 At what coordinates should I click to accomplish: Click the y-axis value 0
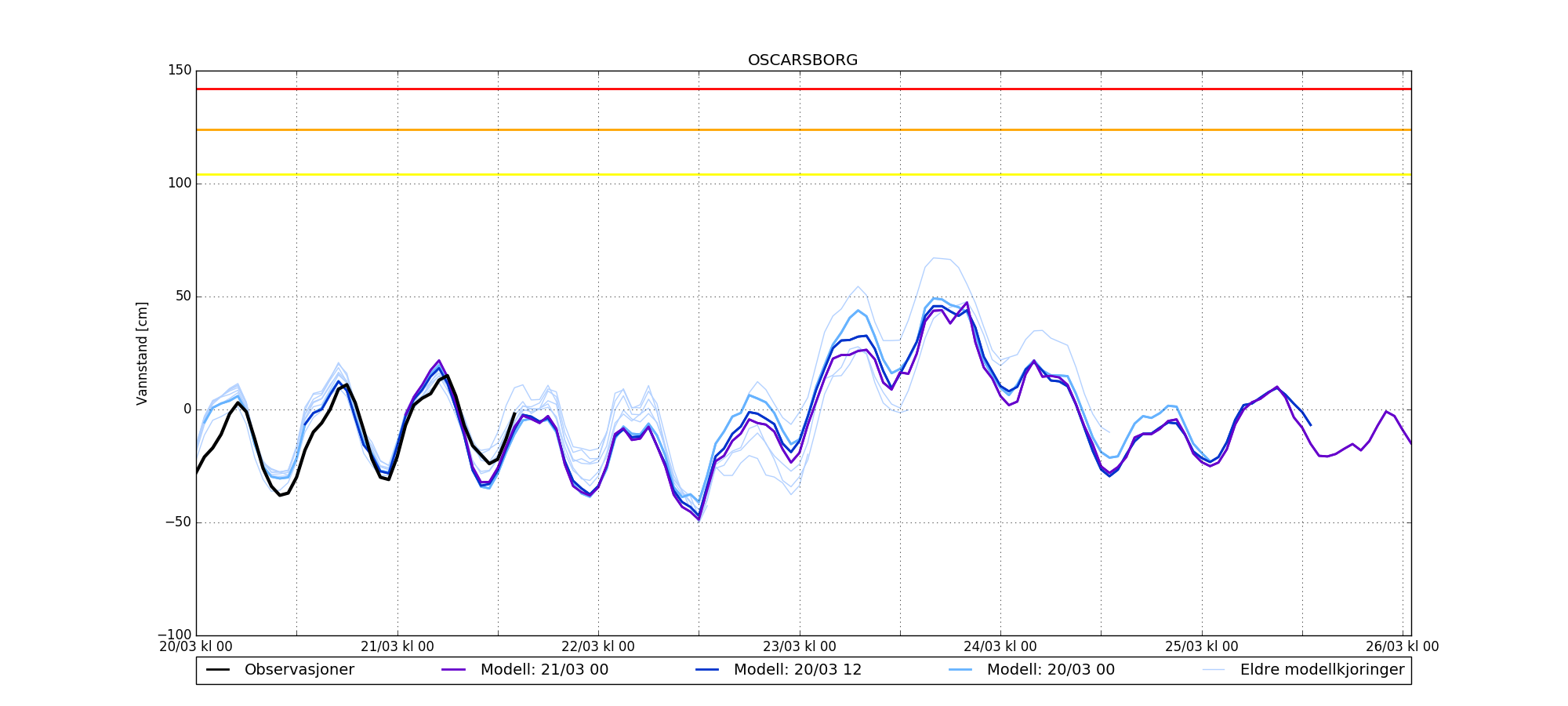click(187, 409)
